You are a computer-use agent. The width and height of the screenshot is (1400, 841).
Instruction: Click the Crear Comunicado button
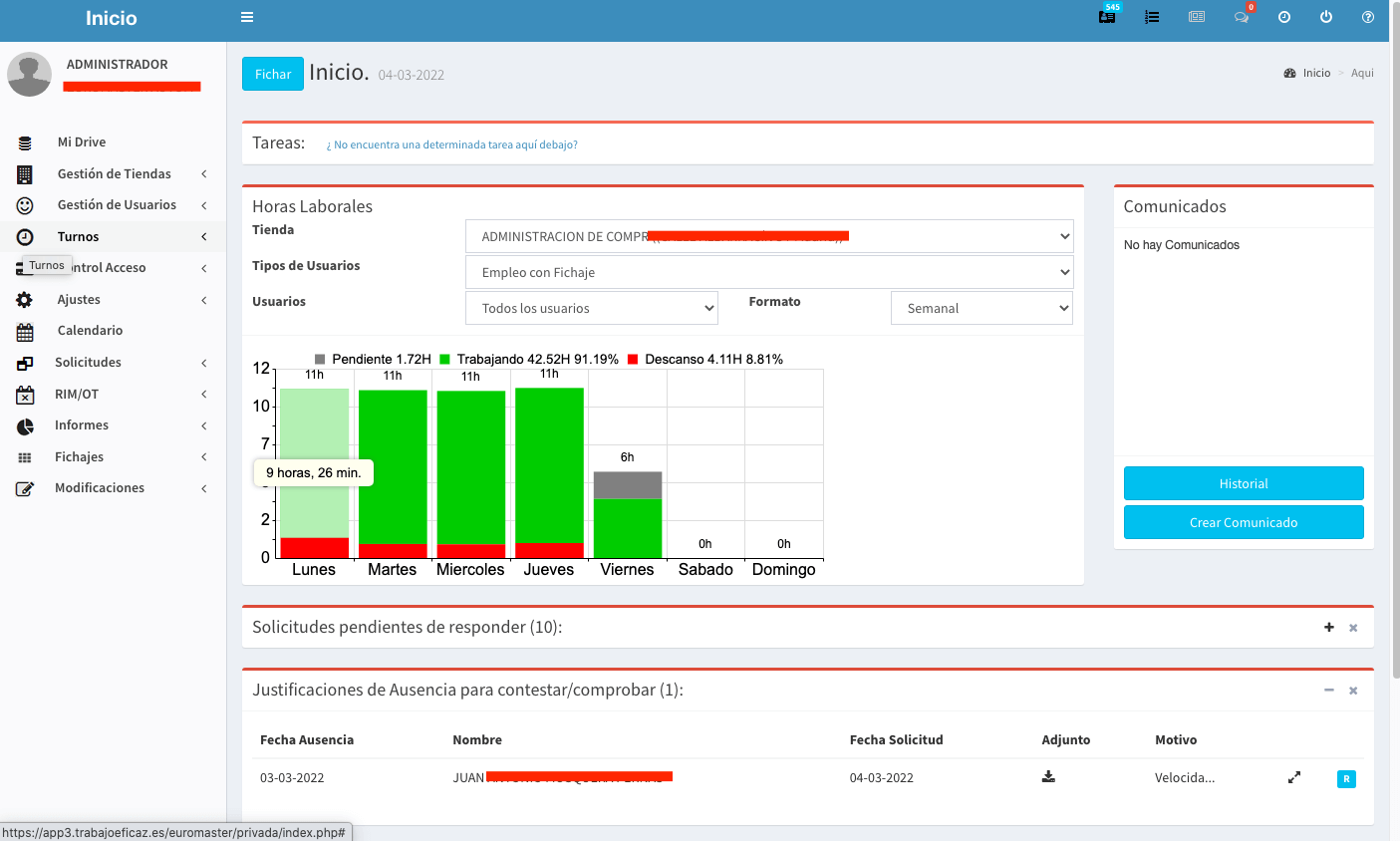pos(1244,522)
